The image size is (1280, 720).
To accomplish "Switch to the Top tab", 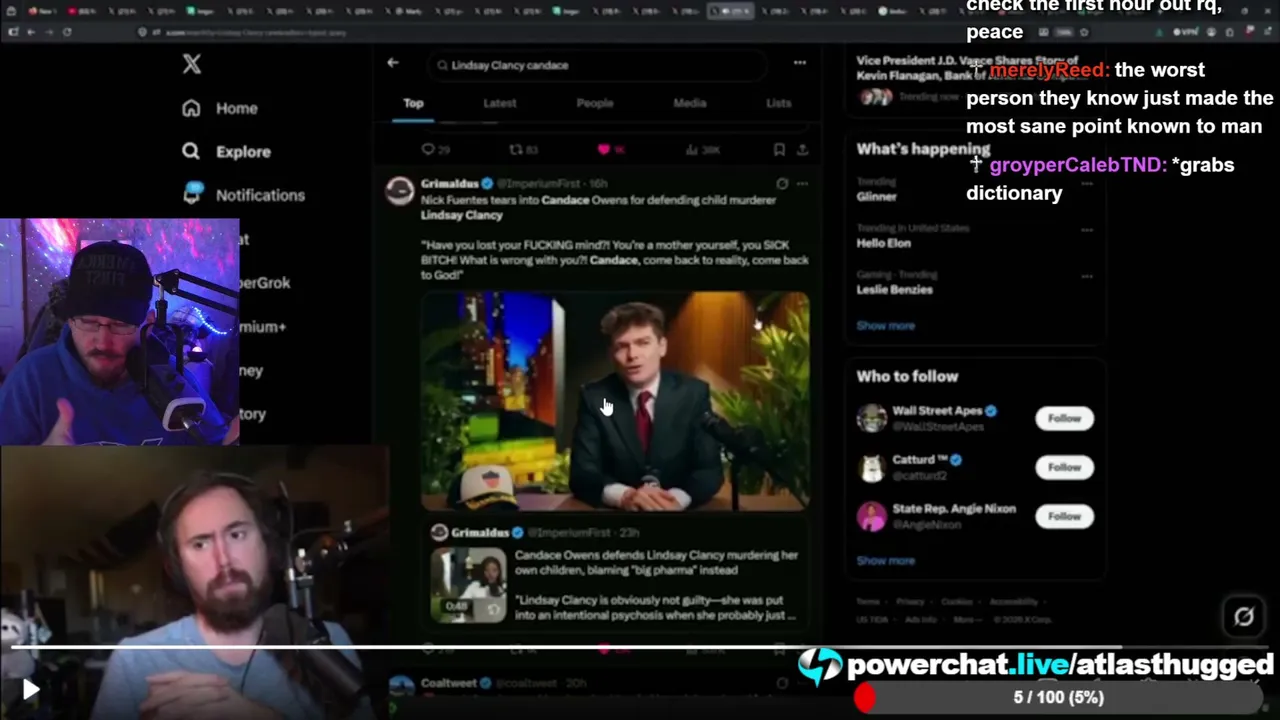I will [x=413, y=103].
